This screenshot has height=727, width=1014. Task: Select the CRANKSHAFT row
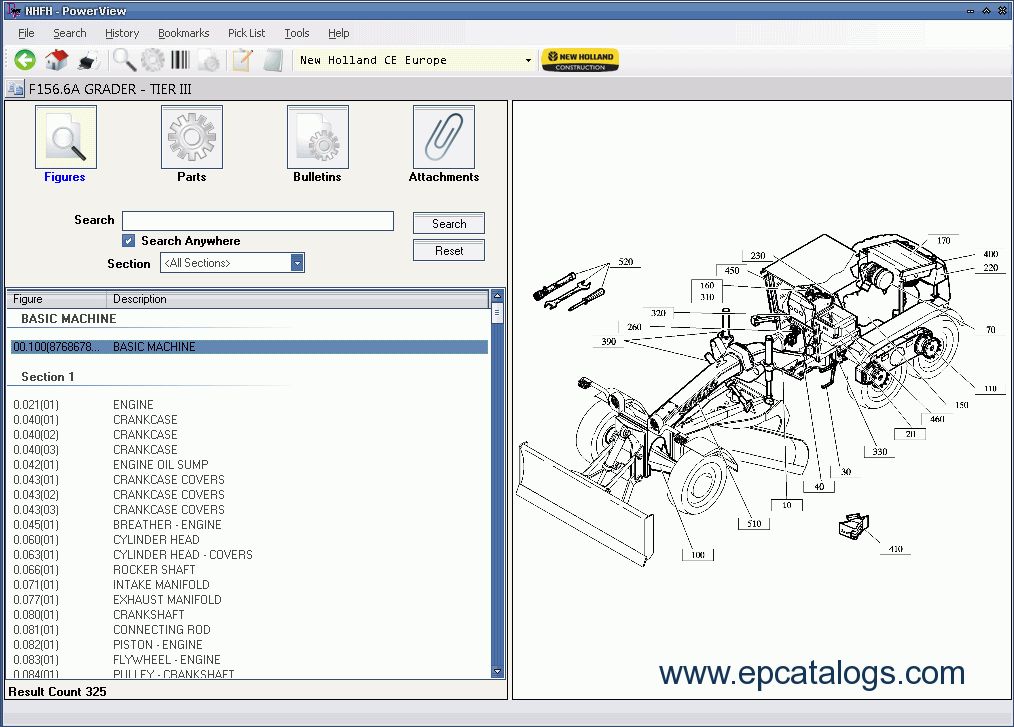click(250, 614)
